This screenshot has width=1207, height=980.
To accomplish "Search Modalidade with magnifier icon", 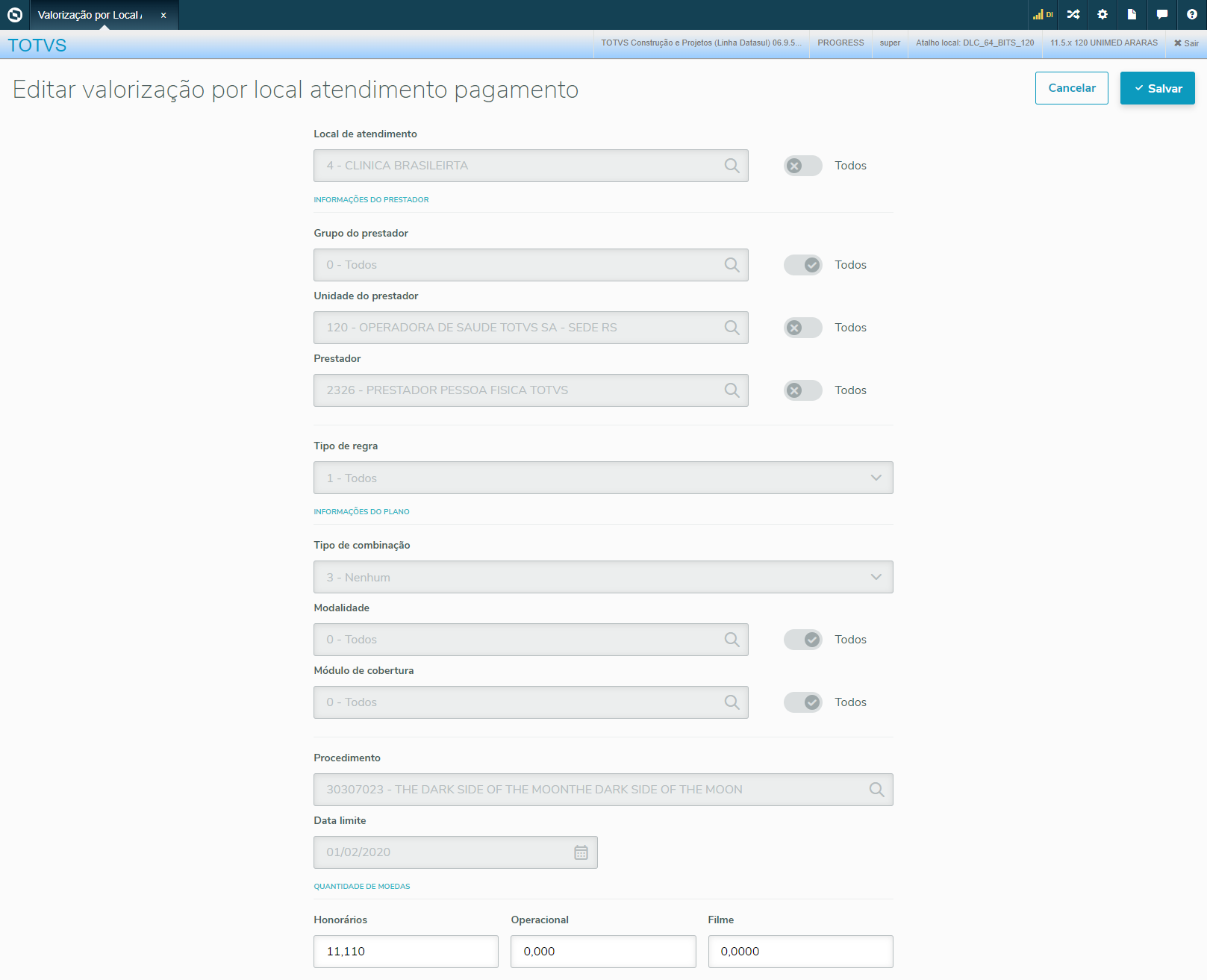I will (732, 640).
